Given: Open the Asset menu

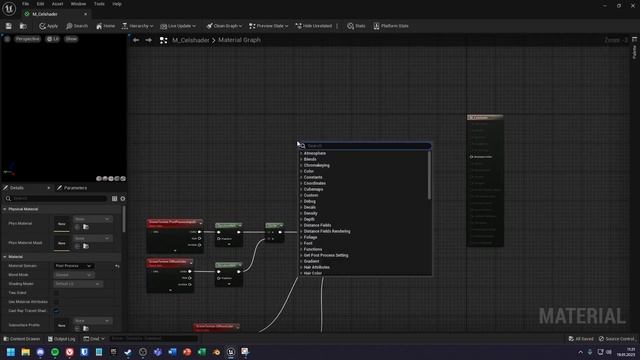Looking at the screenshot, I should point(57,4).
